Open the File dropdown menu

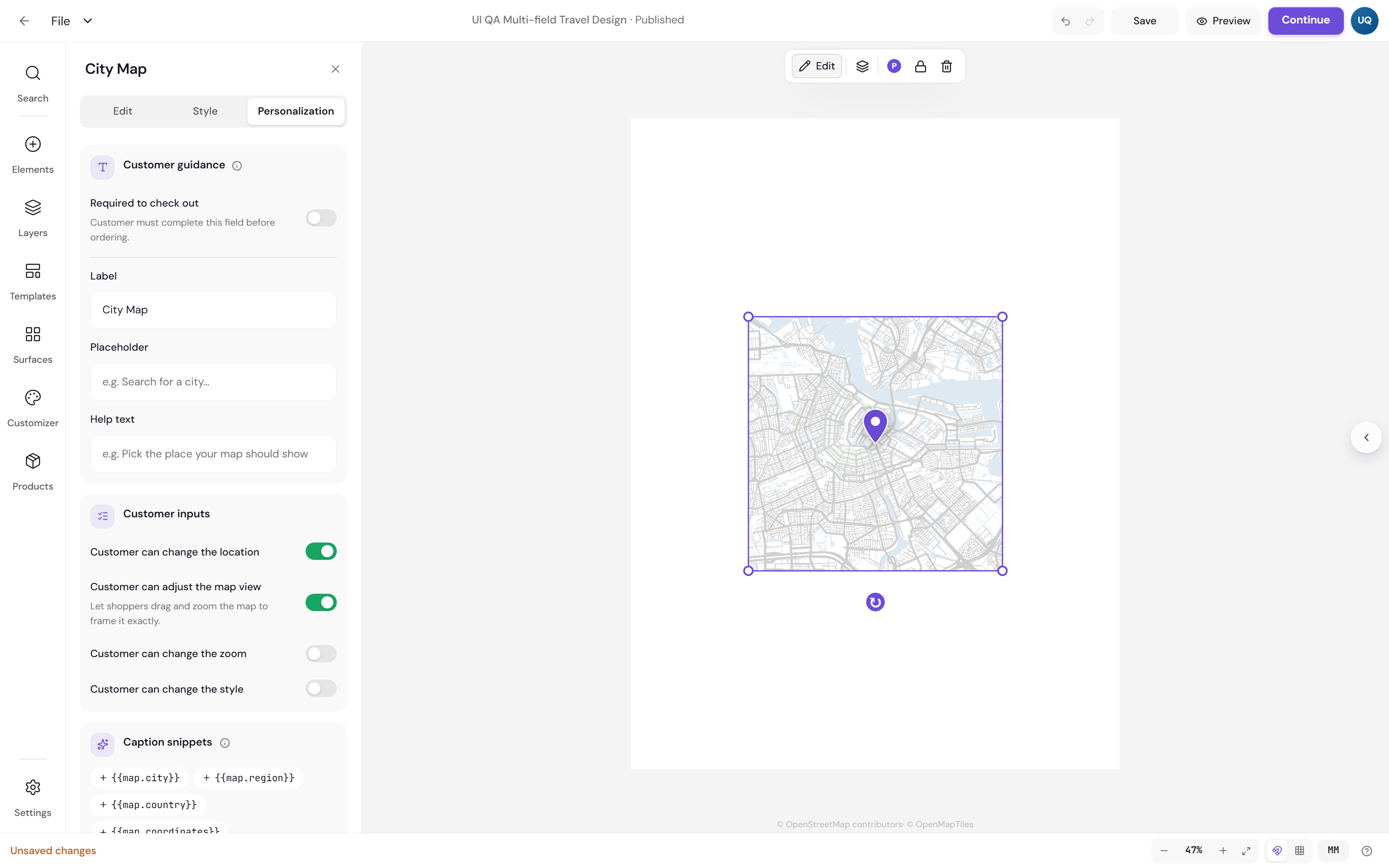pyautogui.click(x=72, y=21)
